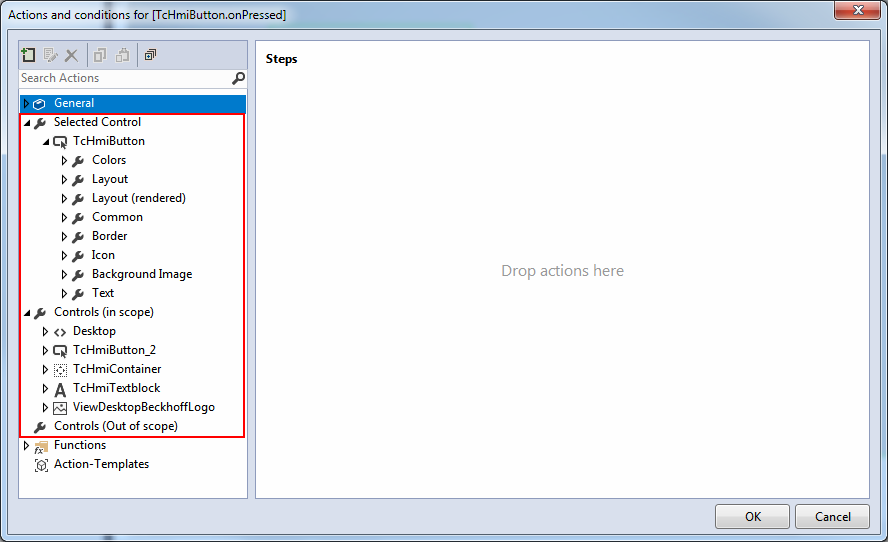Expand ViewDesktopBeckhoffLogo node arrow
The height and width of the screenshot is (542, 888).
pos(45,407)
